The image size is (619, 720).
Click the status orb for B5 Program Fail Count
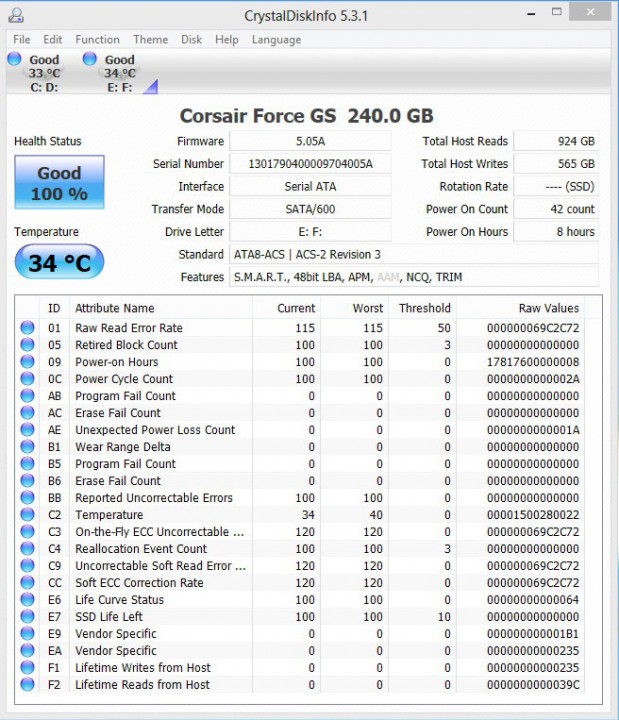[x=28, y=463]
